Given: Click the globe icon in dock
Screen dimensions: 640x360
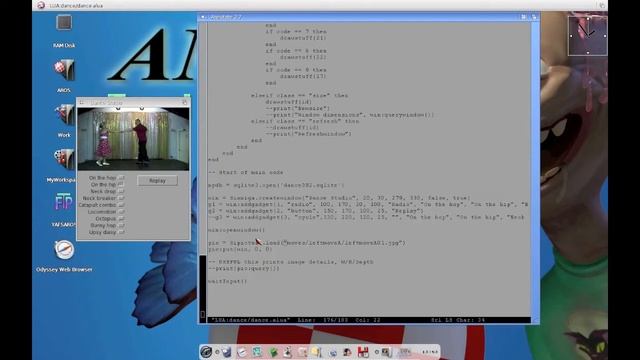Looking at the screenshot, I should point(333,353).
